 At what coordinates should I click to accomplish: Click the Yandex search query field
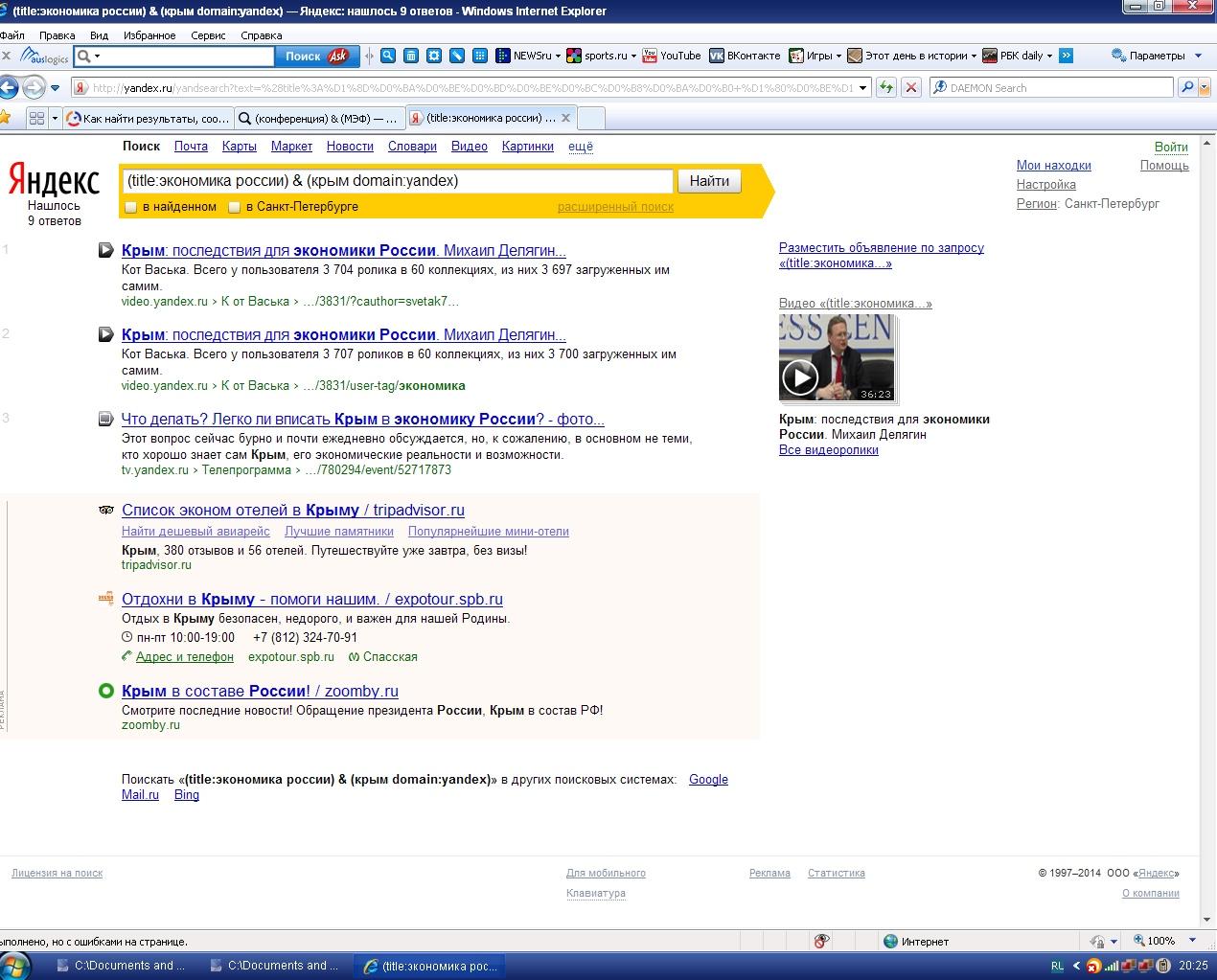[398, 181]
